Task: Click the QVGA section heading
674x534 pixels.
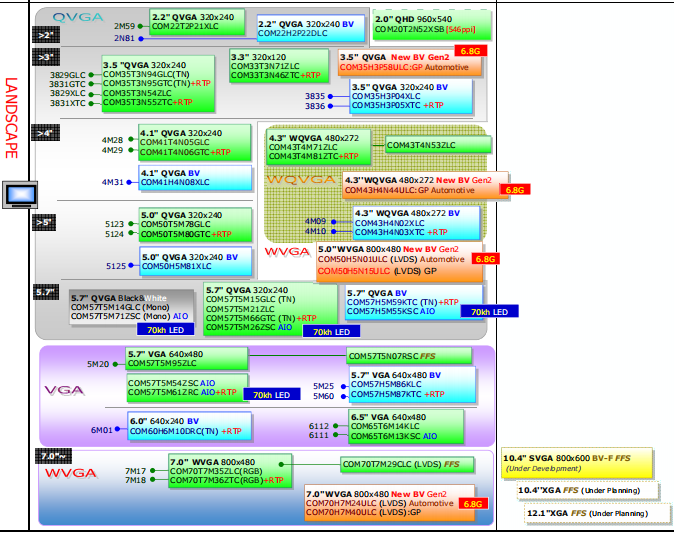Action: (78, 18)
